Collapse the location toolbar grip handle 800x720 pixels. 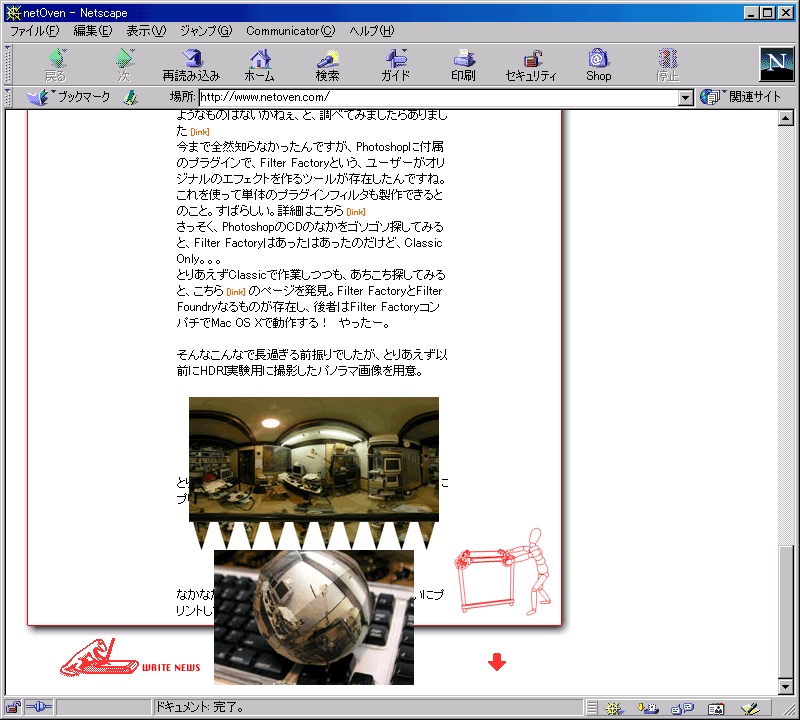tap(8, 97)
